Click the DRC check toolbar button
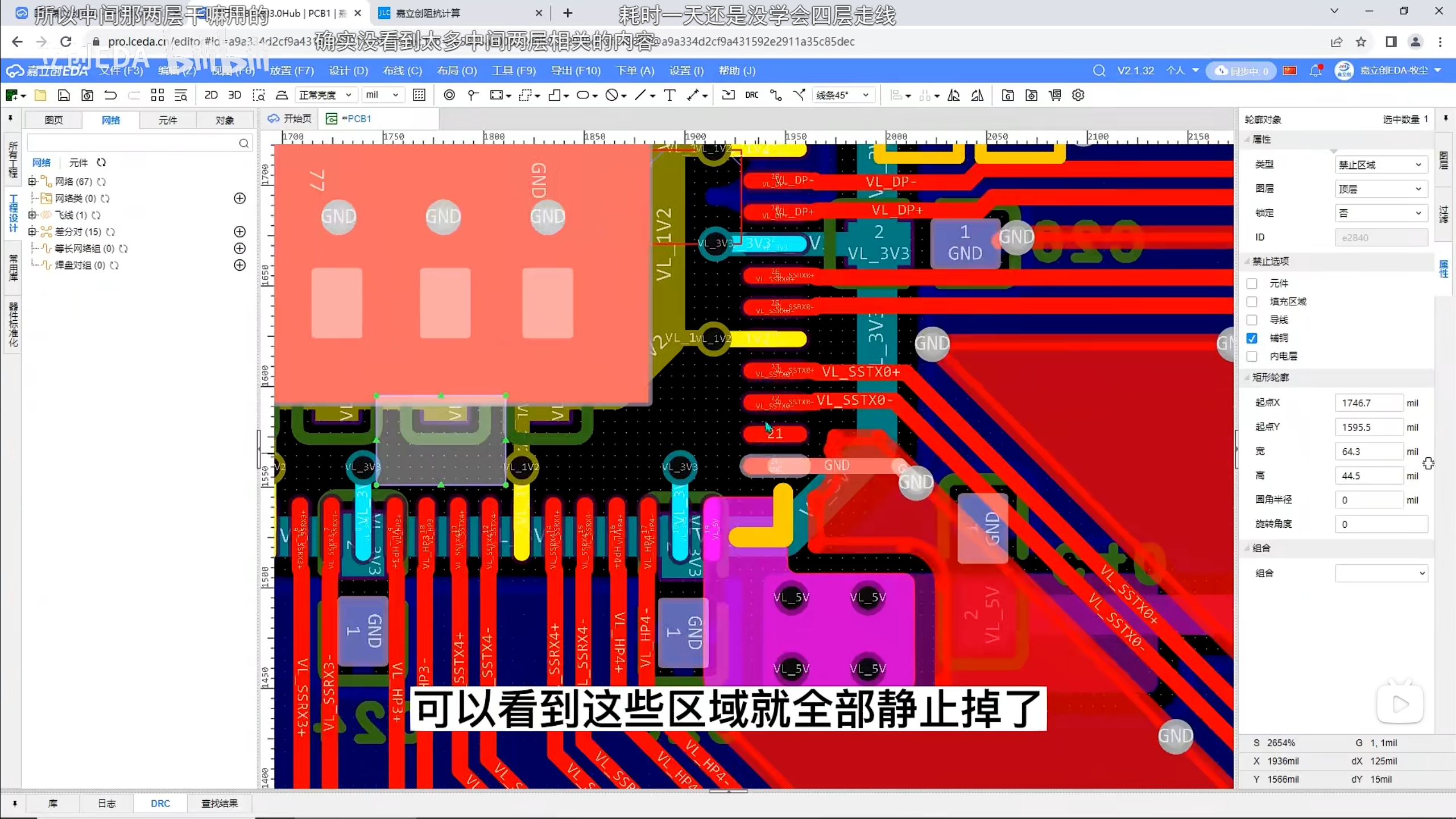 (x=751, y=95)
